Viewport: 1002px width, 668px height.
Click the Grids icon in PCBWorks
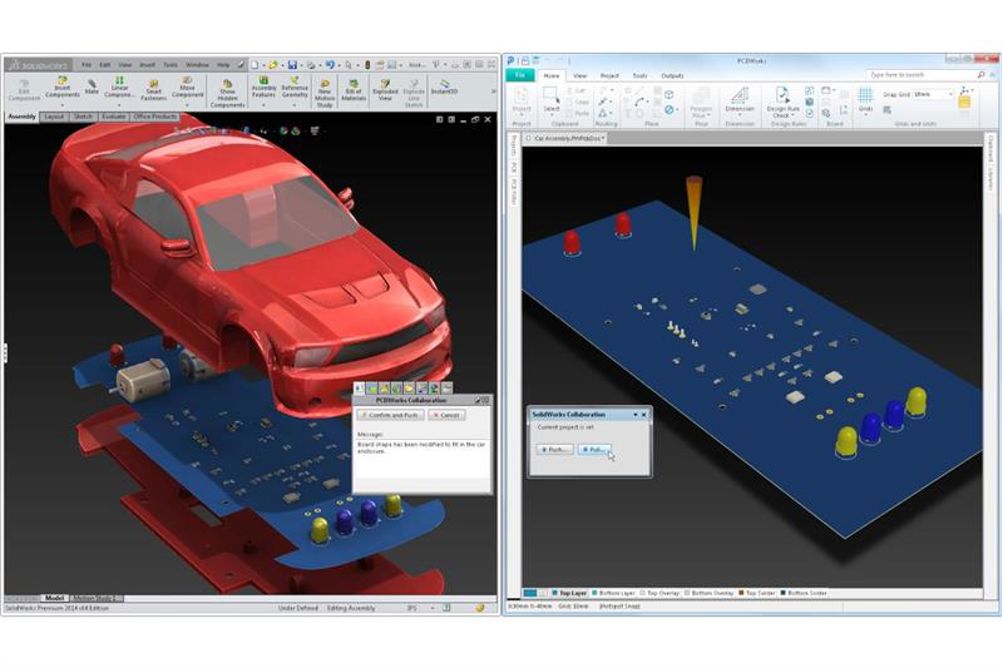[x=865, y=99]
